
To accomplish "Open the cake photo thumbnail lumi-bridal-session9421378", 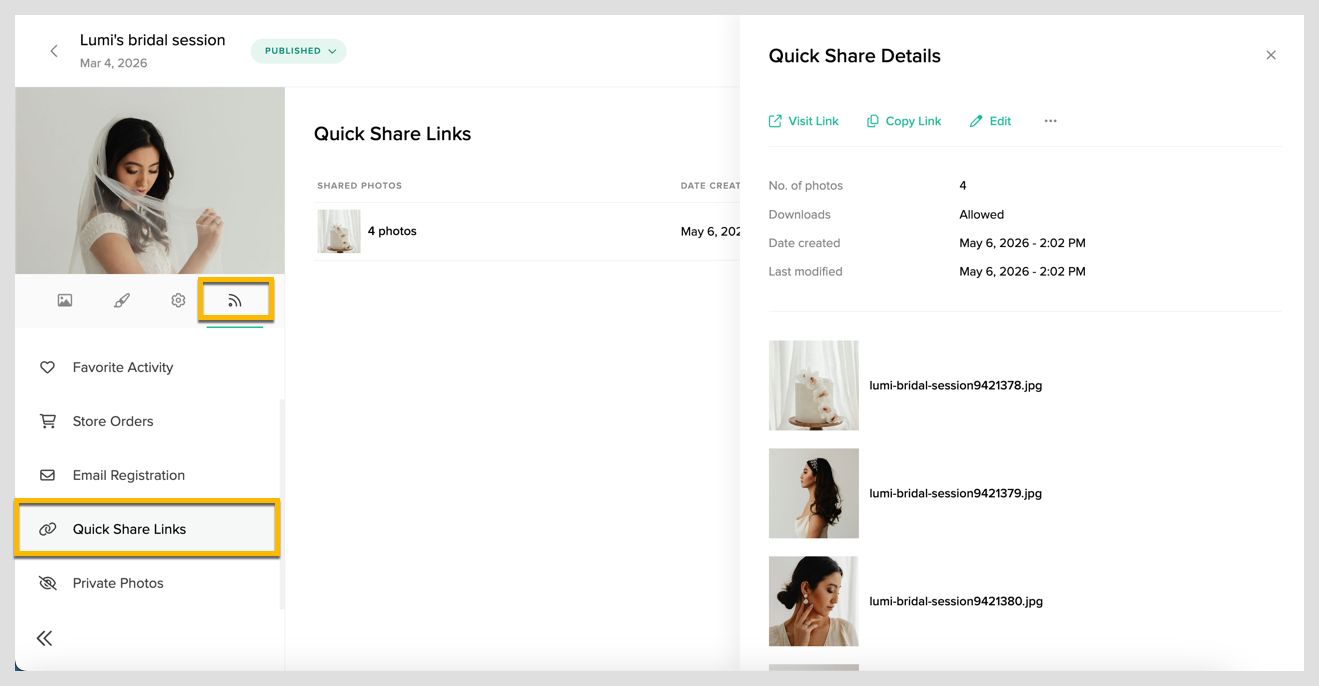I will pos(814,385).
